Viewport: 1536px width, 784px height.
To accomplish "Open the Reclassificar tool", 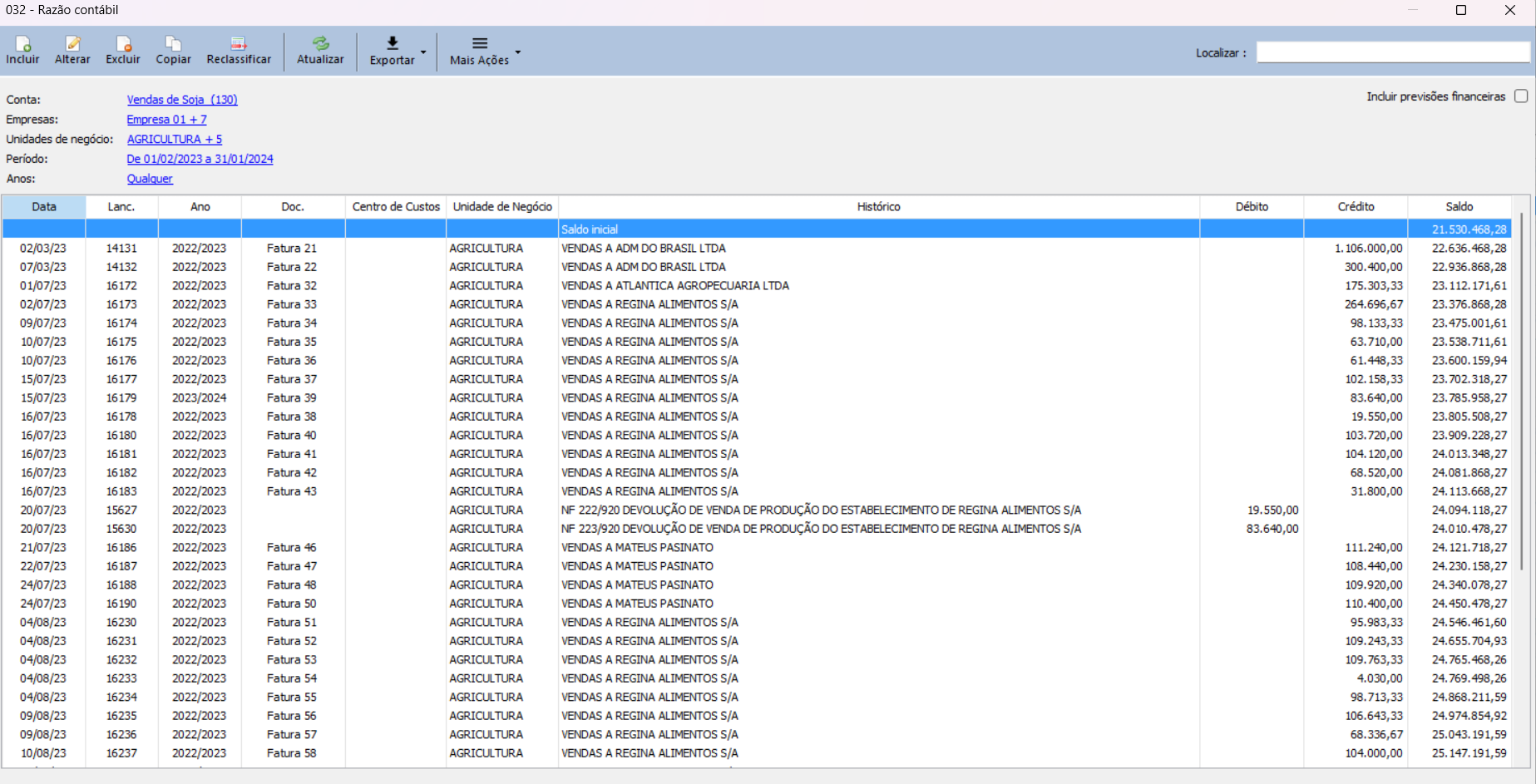I will pos(239,44).
